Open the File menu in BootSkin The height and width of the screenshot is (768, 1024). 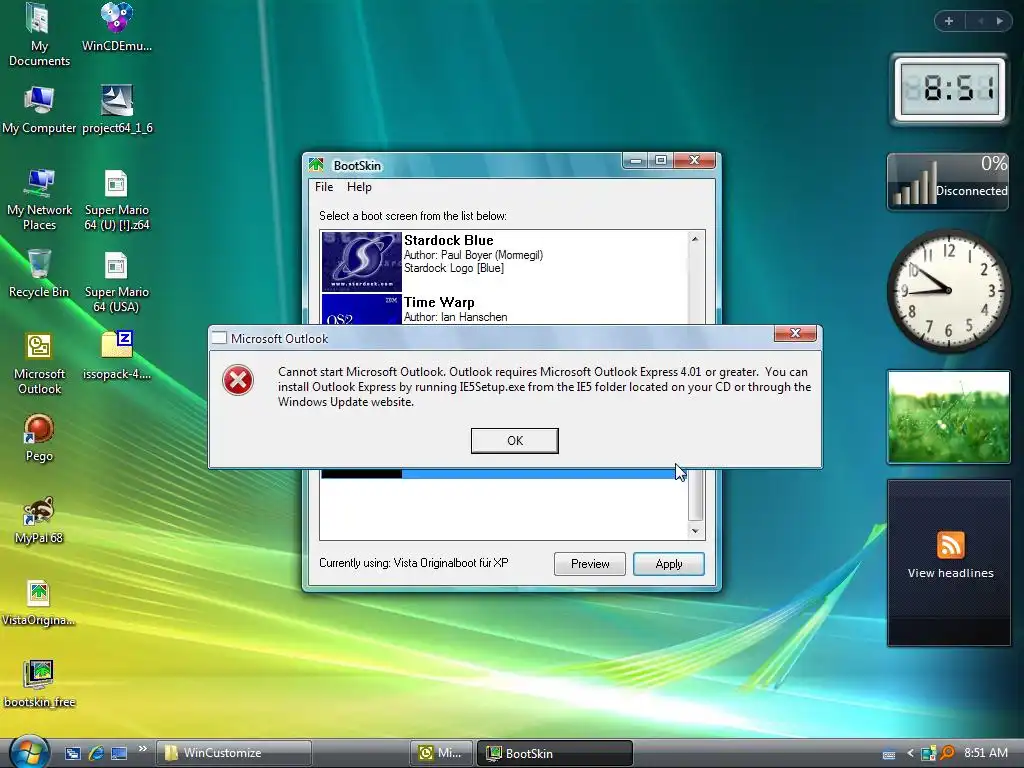point(324,187)
